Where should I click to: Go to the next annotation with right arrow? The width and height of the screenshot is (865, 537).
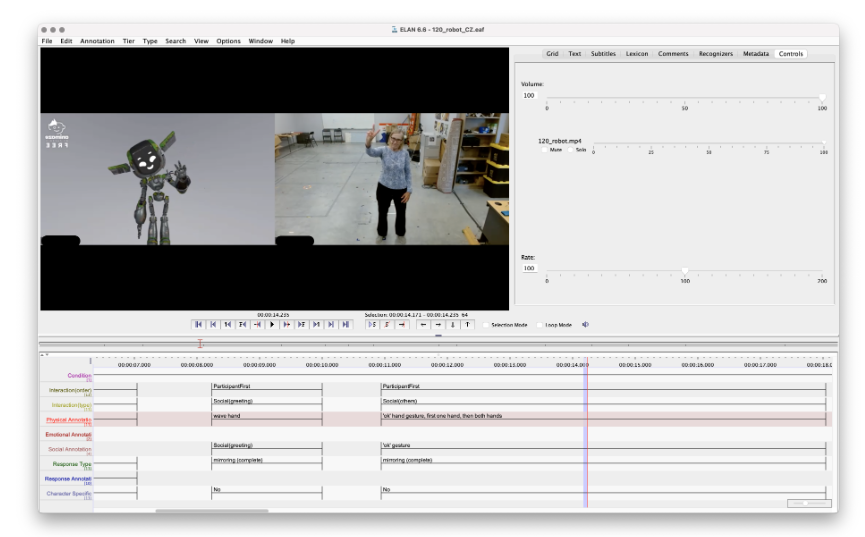coord(438,324)
